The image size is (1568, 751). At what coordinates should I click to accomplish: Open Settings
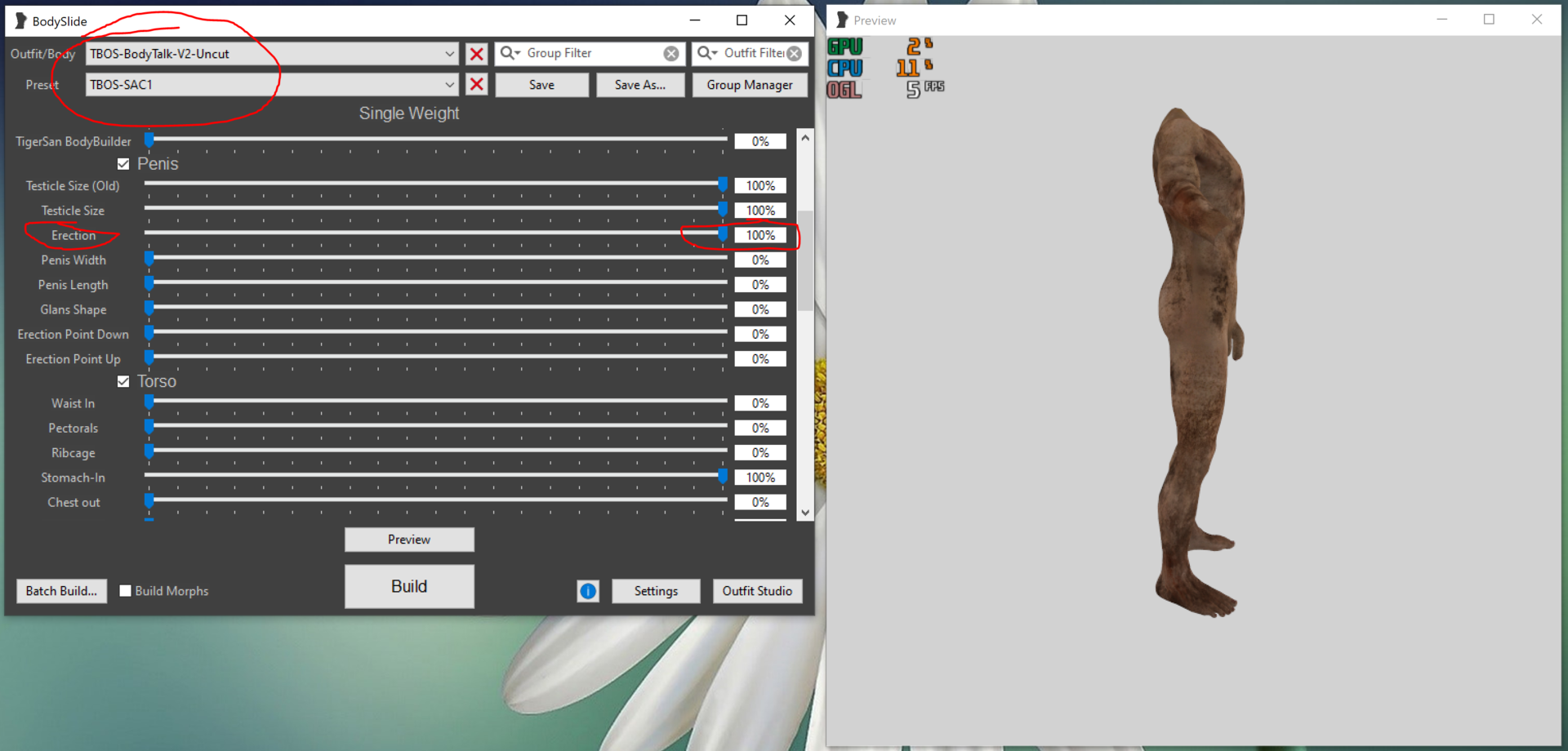[656, 591]
